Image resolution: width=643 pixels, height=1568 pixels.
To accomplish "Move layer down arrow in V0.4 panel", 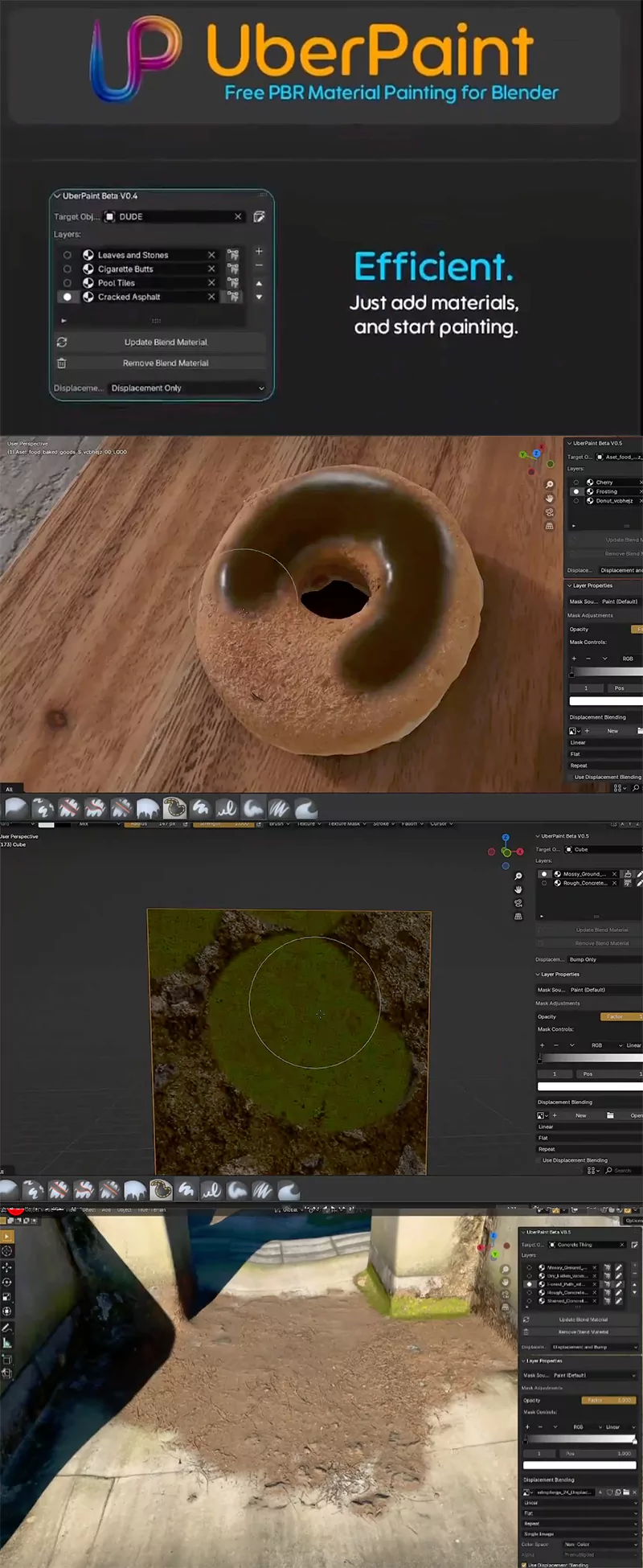I will pos(259,297).
